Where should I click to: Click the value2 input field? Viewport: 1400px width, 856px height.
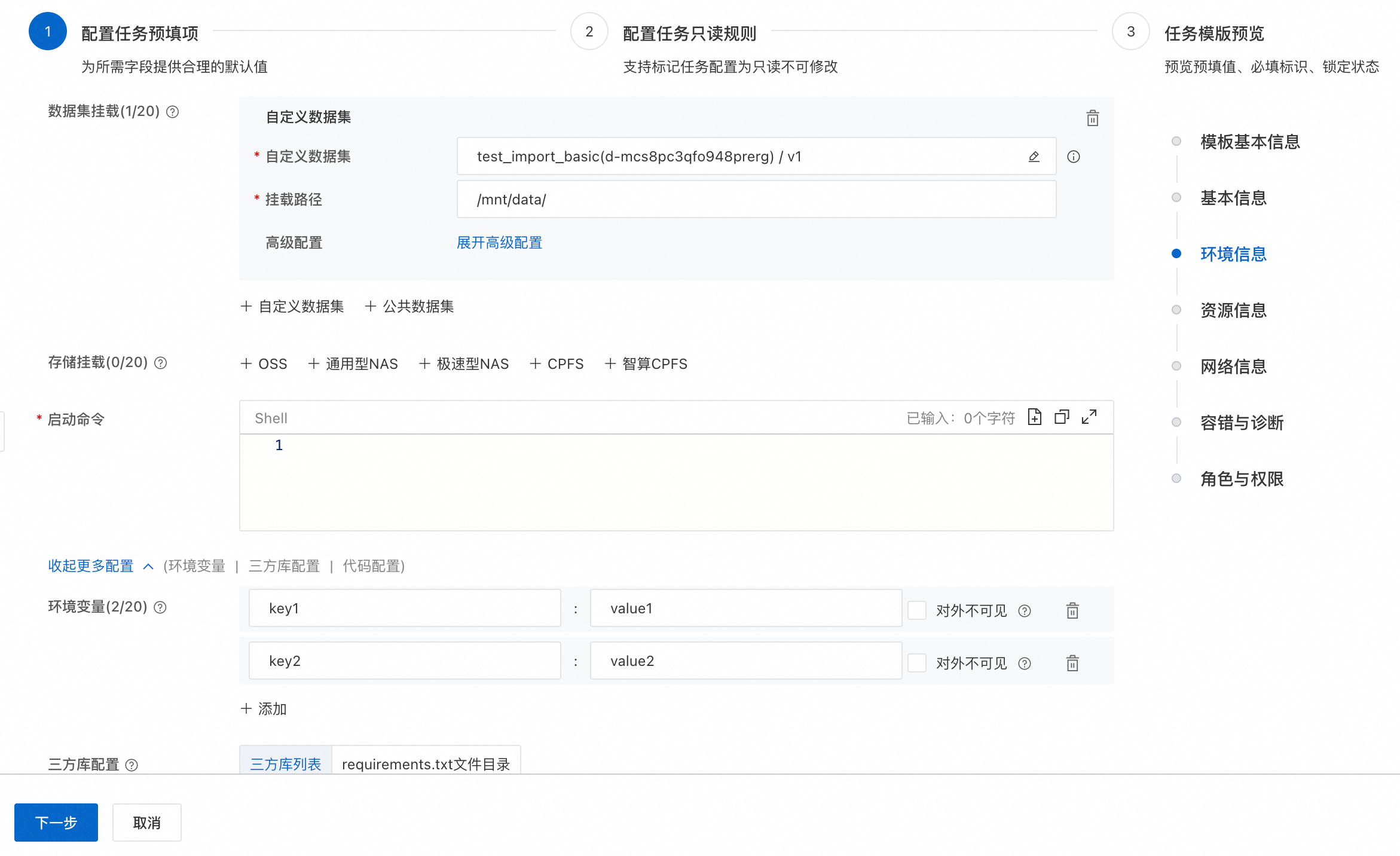click(746, 661)
